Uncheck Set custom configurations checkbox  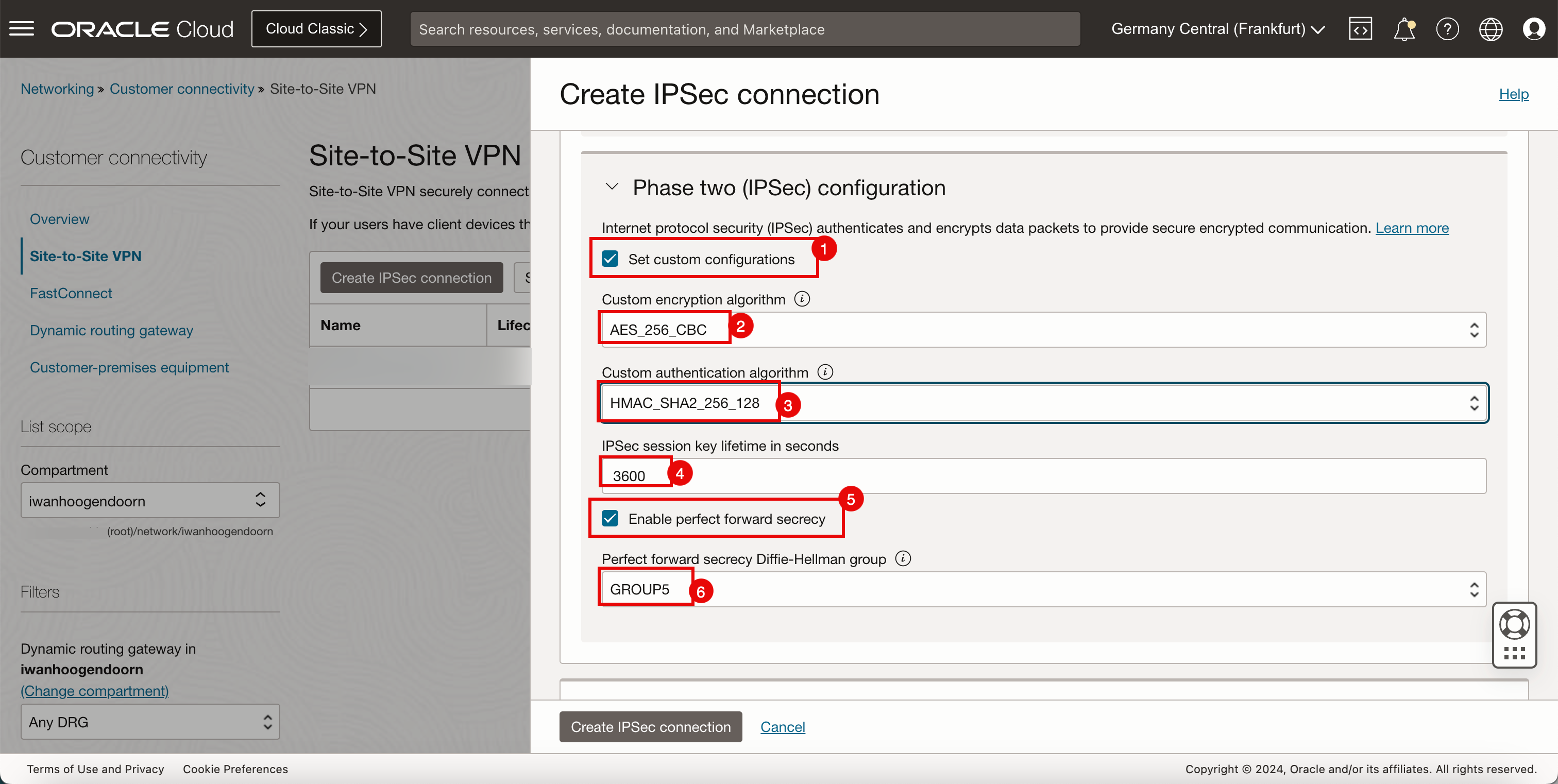point(609,259)
